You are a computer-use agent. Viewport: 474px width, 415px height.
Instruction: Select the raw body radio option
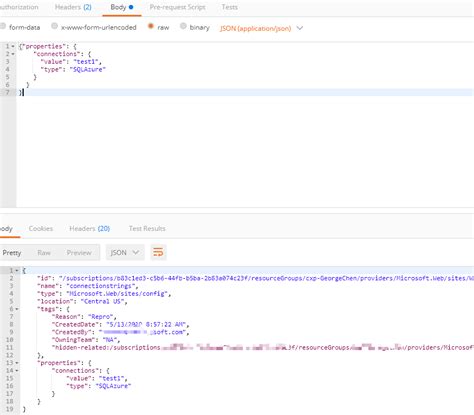151,26
